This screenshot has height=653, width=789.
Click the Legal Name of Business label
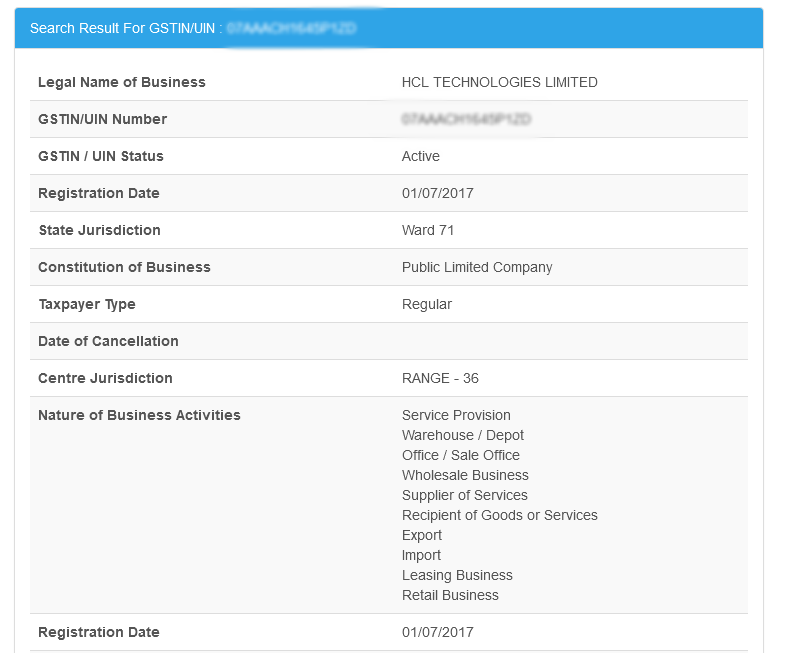click(x=121, y=82)
